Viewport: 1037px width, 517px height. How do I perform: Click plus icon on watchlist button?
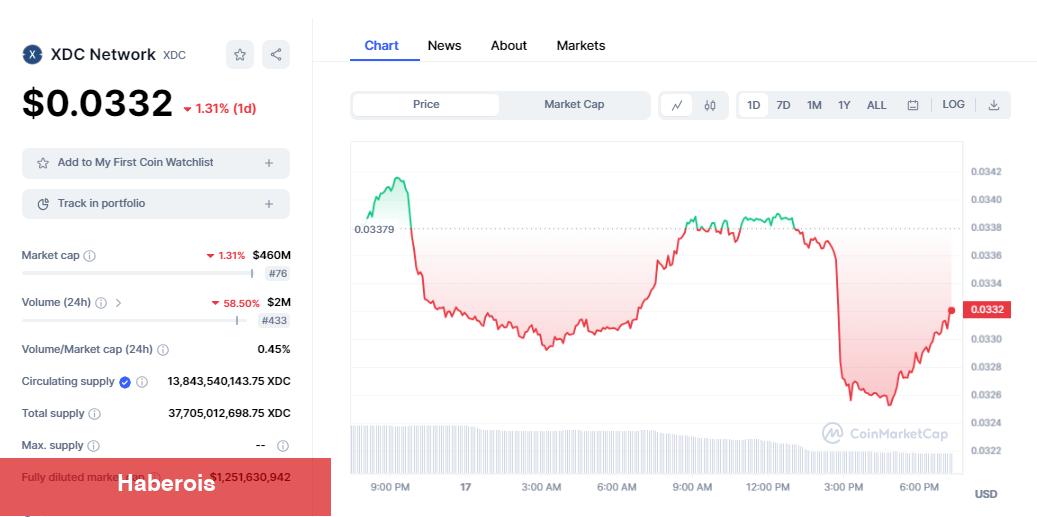pos(269,163)
